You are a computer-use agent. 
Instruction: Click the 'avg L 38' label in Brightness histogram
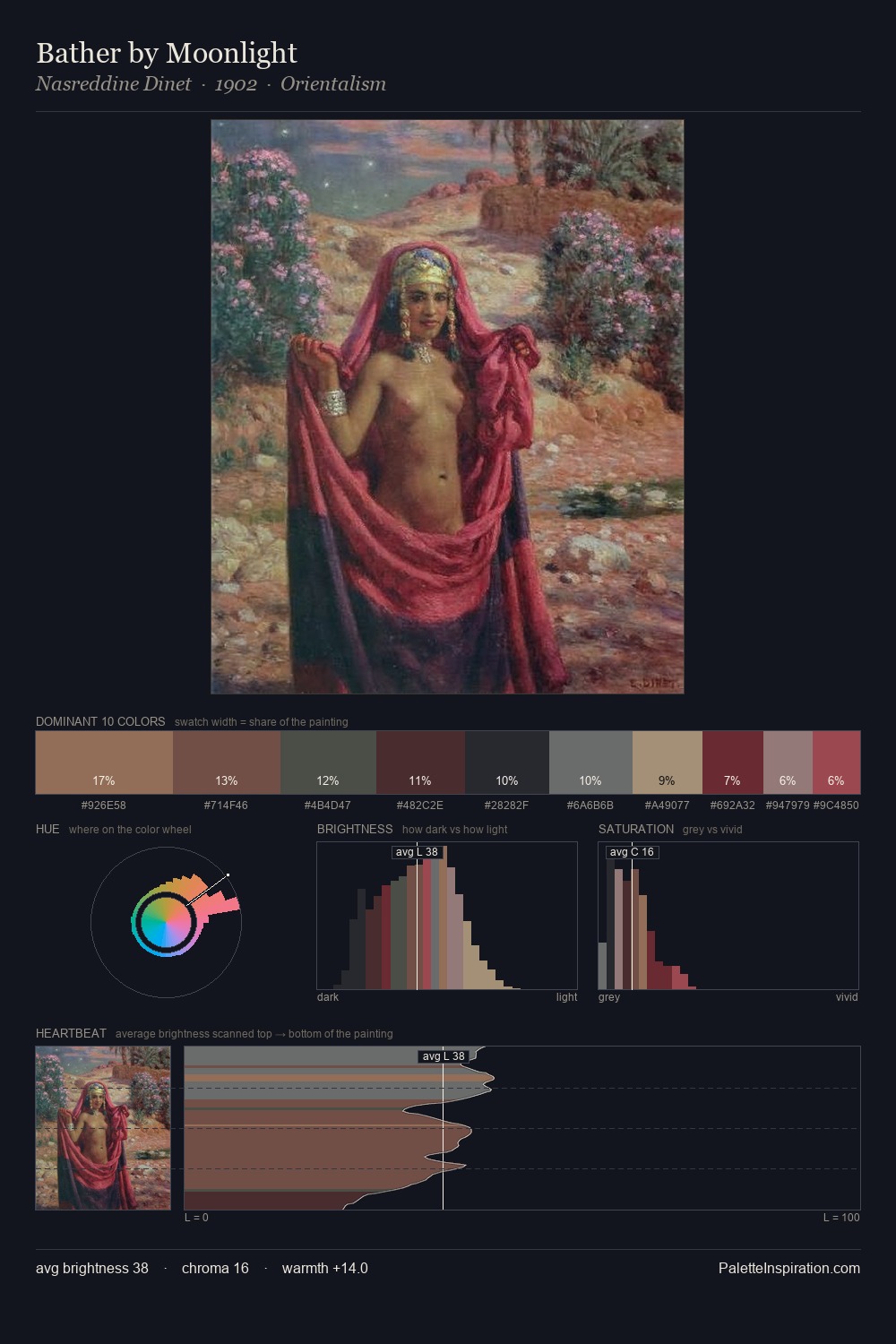[417, 852]
